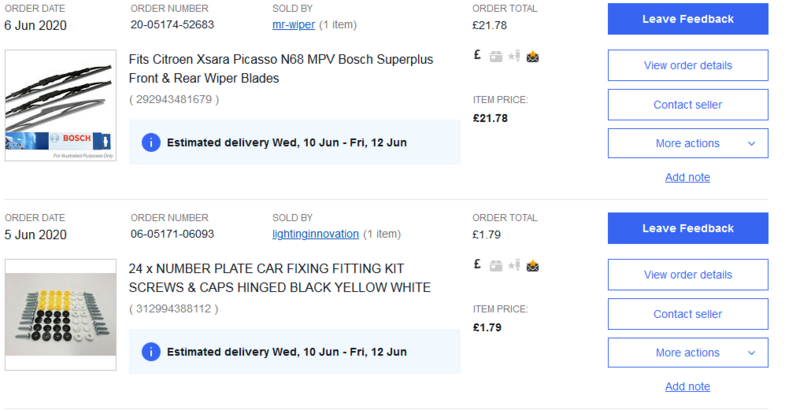Leave Feedback for the mr-wiper order
The width and height of the screenshot is (800, 410).
pos(688,19)
